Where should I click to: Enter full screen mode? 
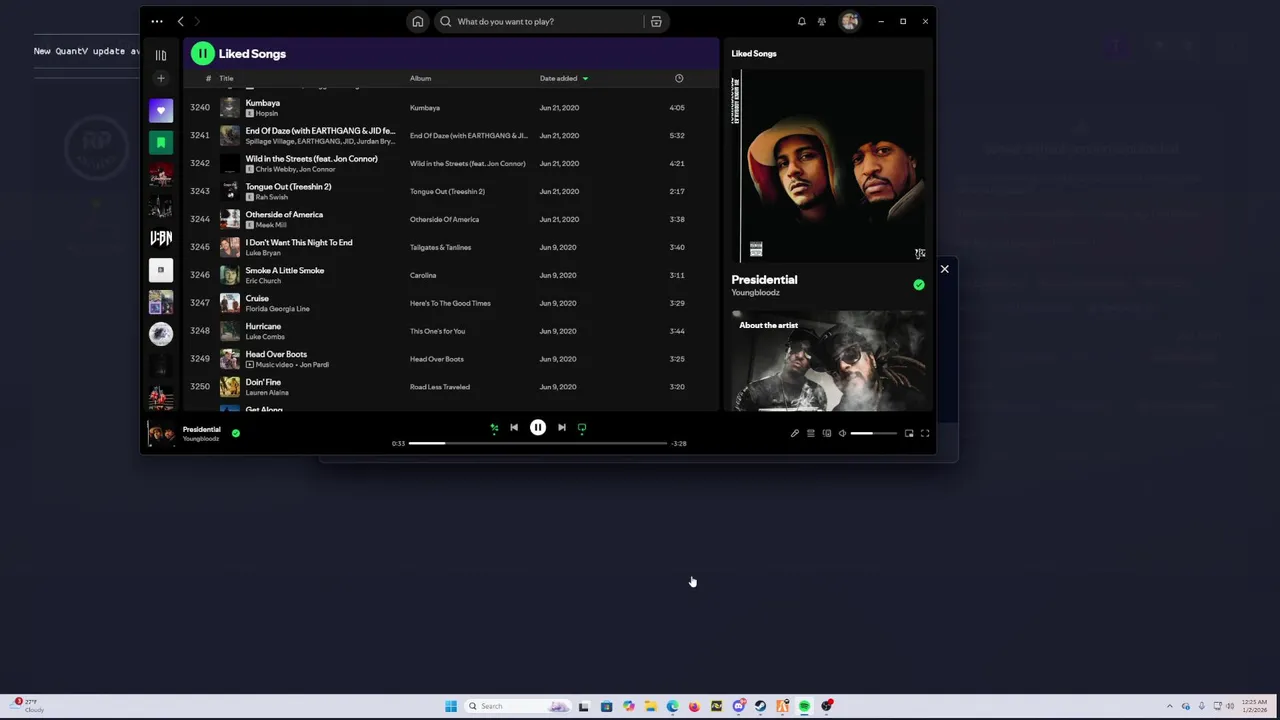(x=925, y=433)
